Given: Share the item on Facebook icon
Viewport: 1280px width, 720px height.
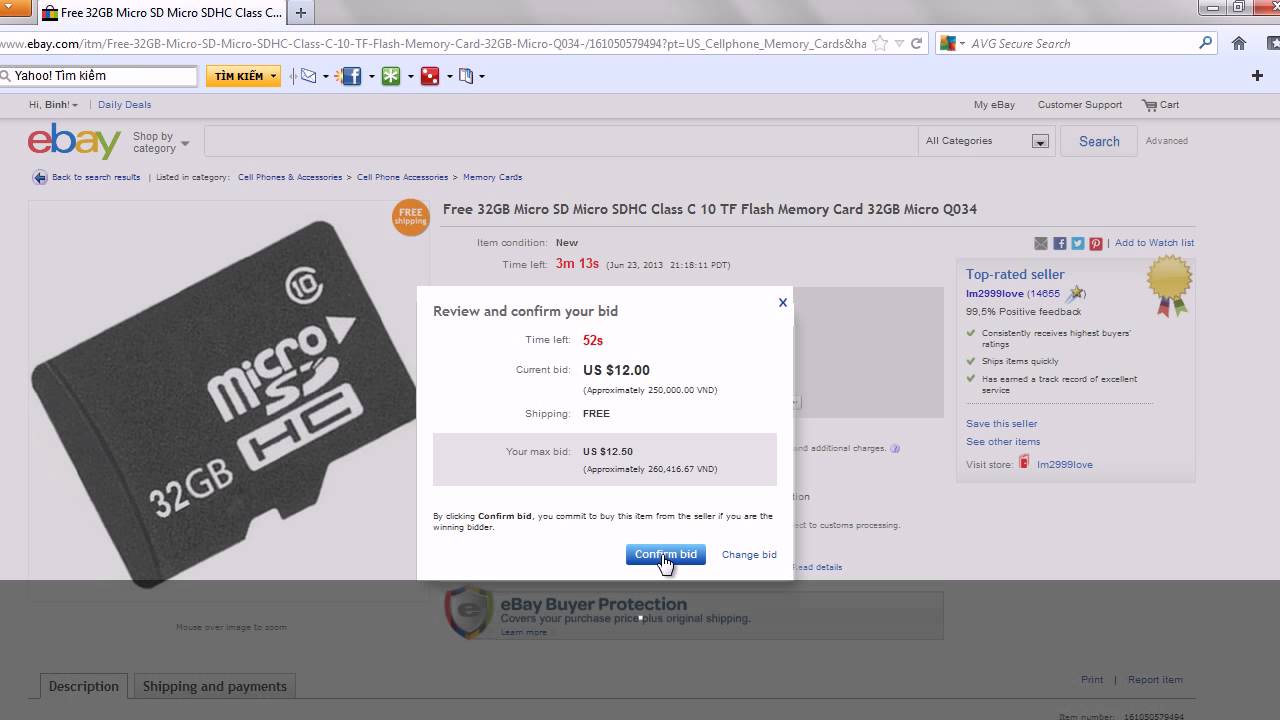Looking at the screenshot, I should 1060,243.
